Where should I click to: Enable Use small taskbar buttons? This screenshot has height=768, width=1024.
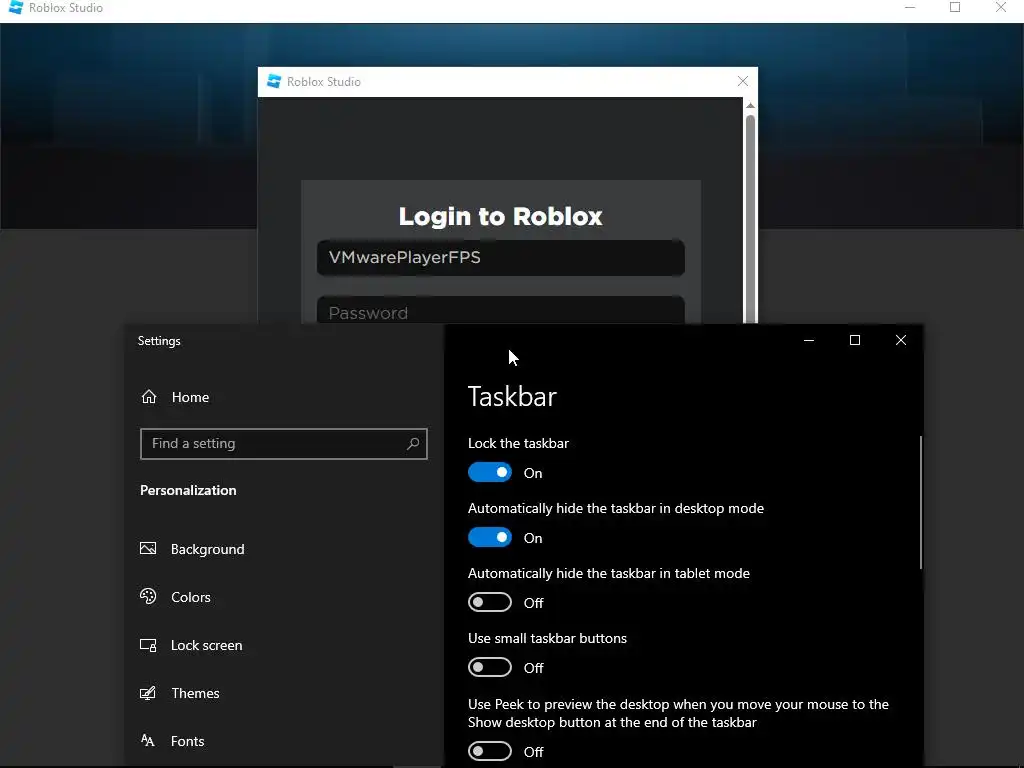pyautogui.click(x=490, y=667)
